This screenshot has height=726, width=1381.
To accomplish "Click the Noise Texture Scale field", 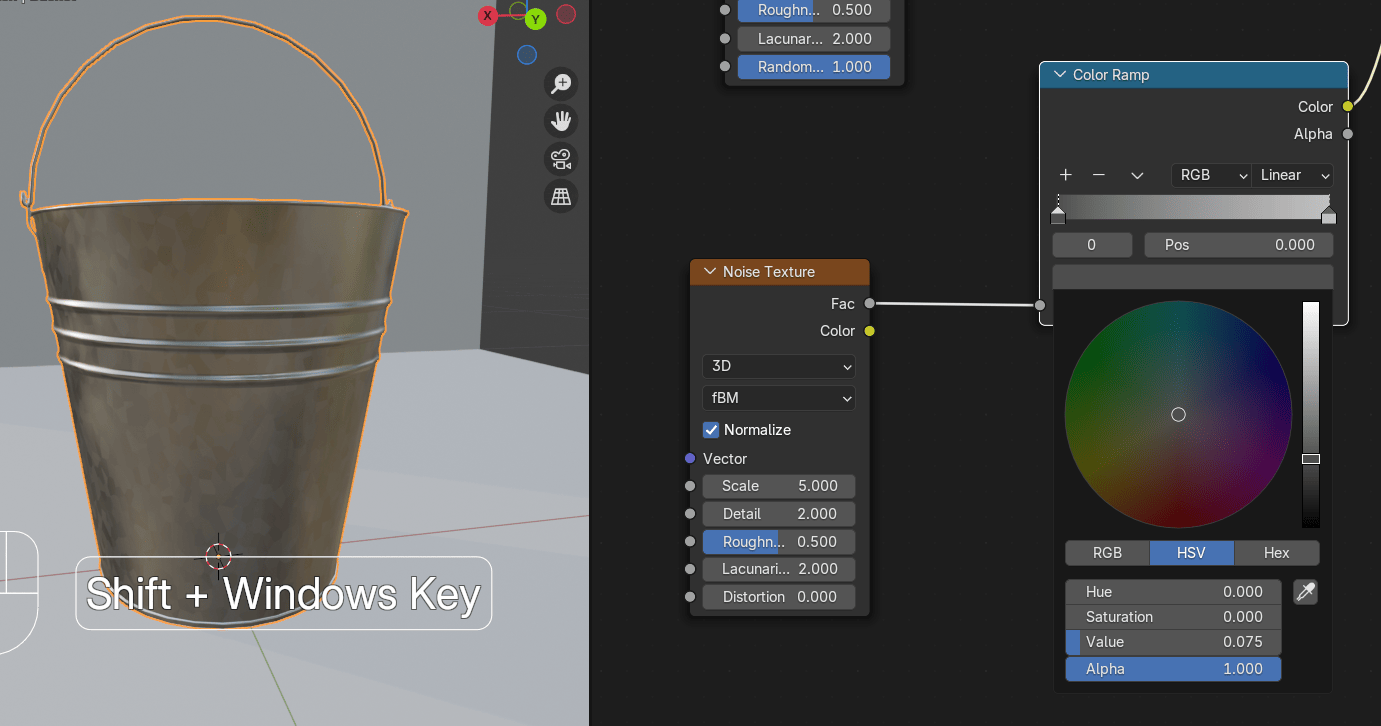I will 778,486.
